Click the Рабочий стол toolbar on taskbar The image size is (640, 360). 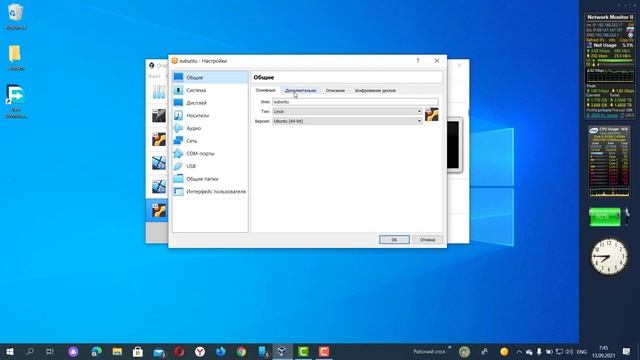pyautogui.click(x=429, y=351)
